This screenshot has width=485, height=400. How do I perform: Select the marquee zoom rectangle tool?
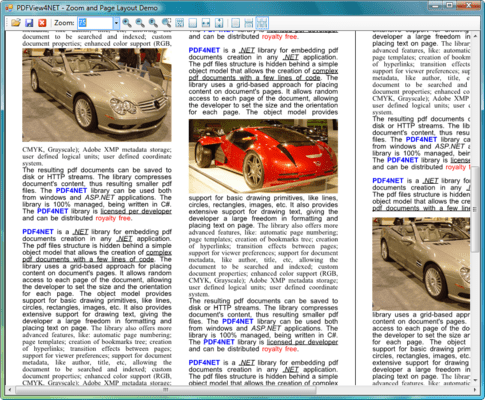point(166,23)
